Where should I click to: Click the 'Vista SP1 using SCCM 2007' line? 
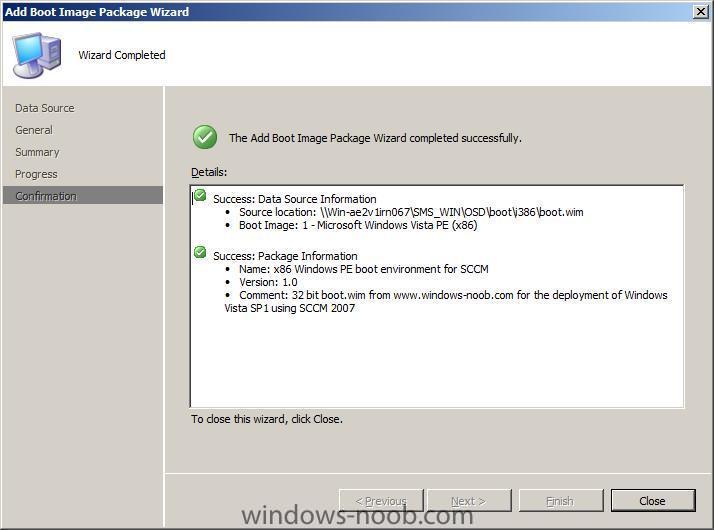(290, 308)
